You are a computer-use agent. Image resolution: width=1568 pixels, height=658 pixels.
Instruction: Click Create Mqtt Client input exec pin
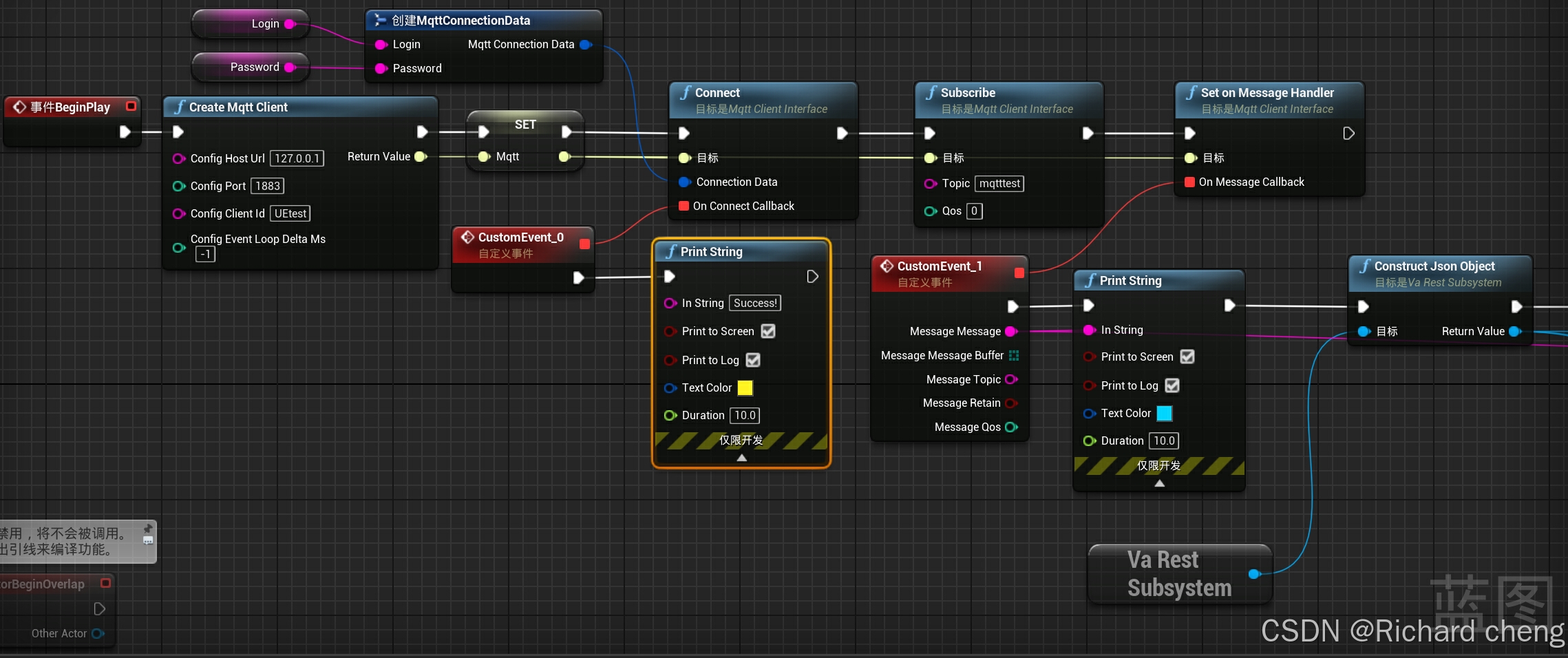click(178, 131)
